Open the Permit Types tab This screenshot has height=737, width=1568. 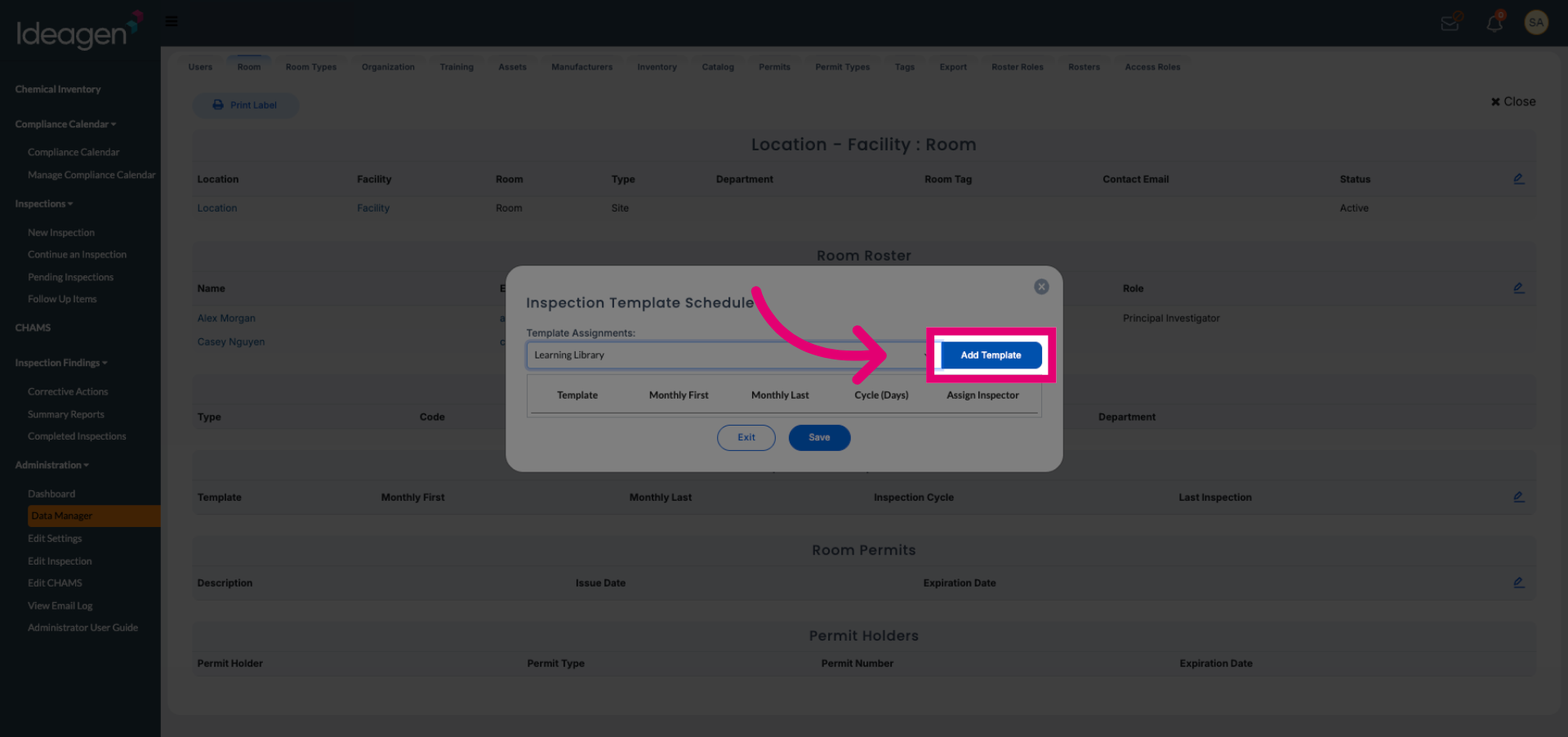coord(842,67)
